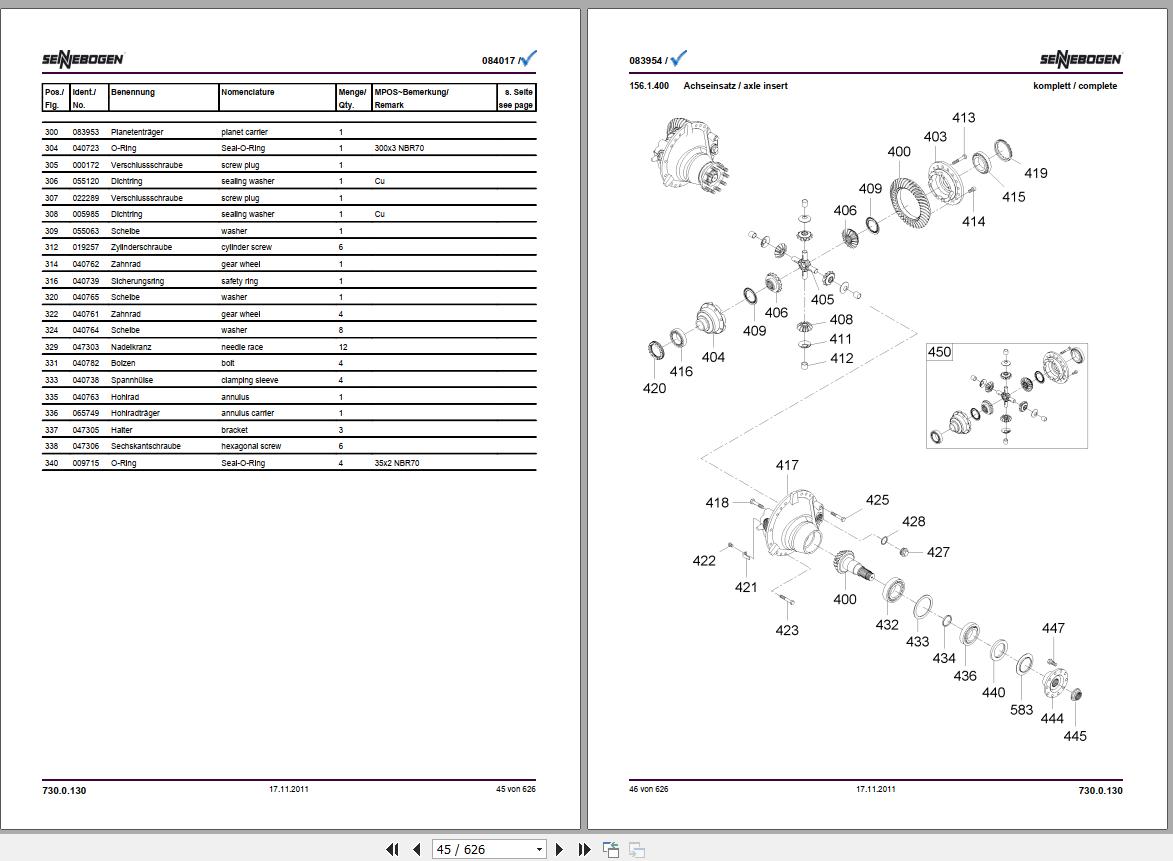Open the previous view with the back-view icon
The width and height of the screenshot is (1173, 861).
[x=610, y=848]
